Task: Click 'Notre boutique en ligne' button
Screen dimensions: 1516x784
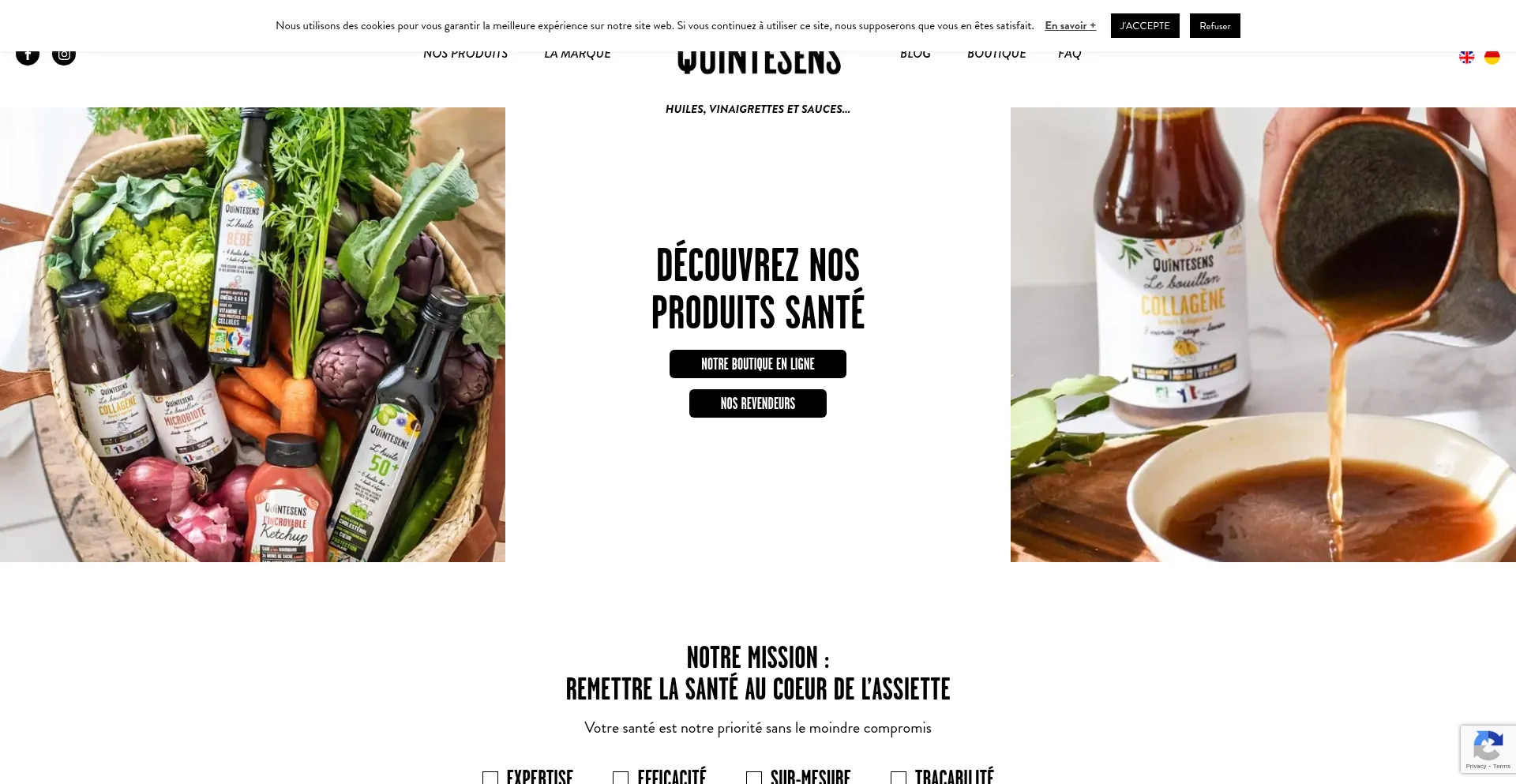Action: point(758,364)
